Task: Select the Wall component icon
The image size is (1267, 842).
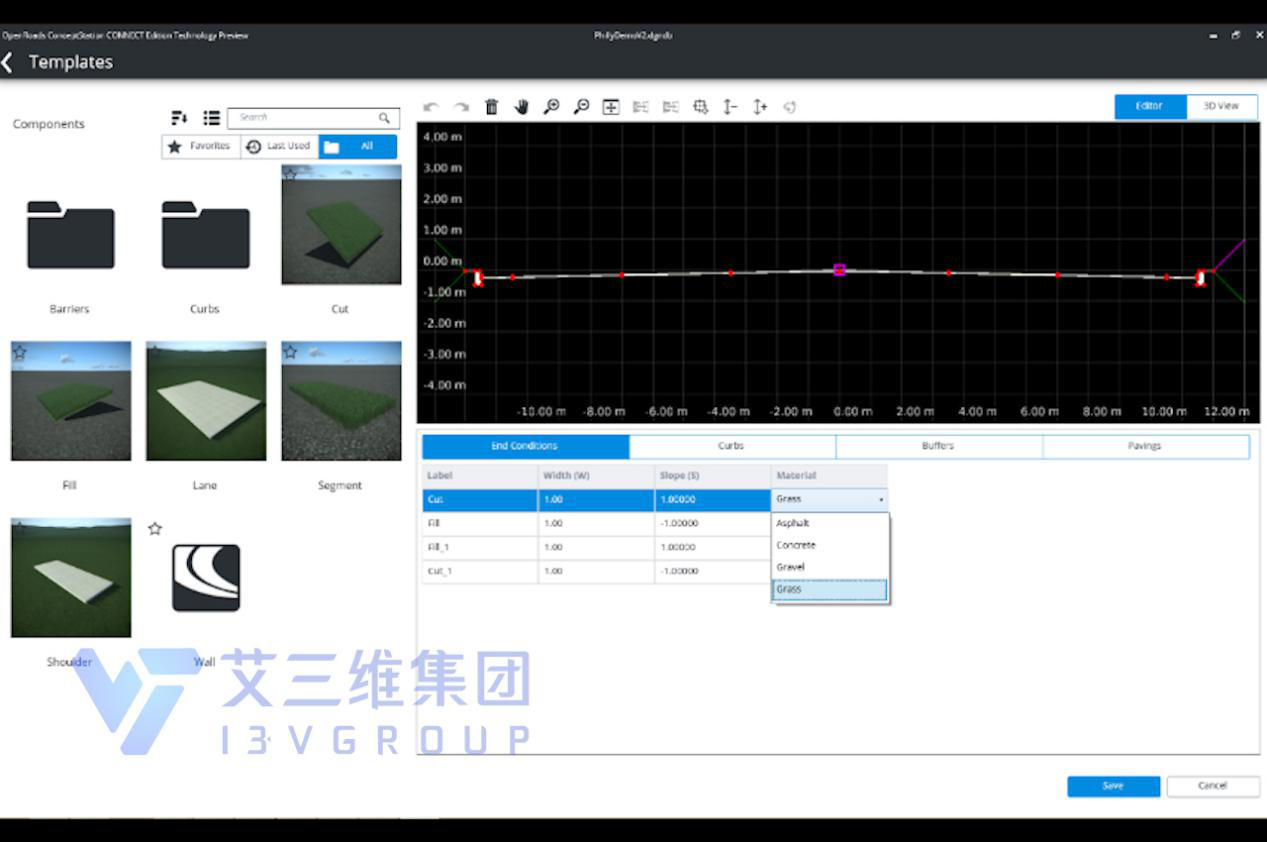Action: pyautogui.click(x=206, y=578)
